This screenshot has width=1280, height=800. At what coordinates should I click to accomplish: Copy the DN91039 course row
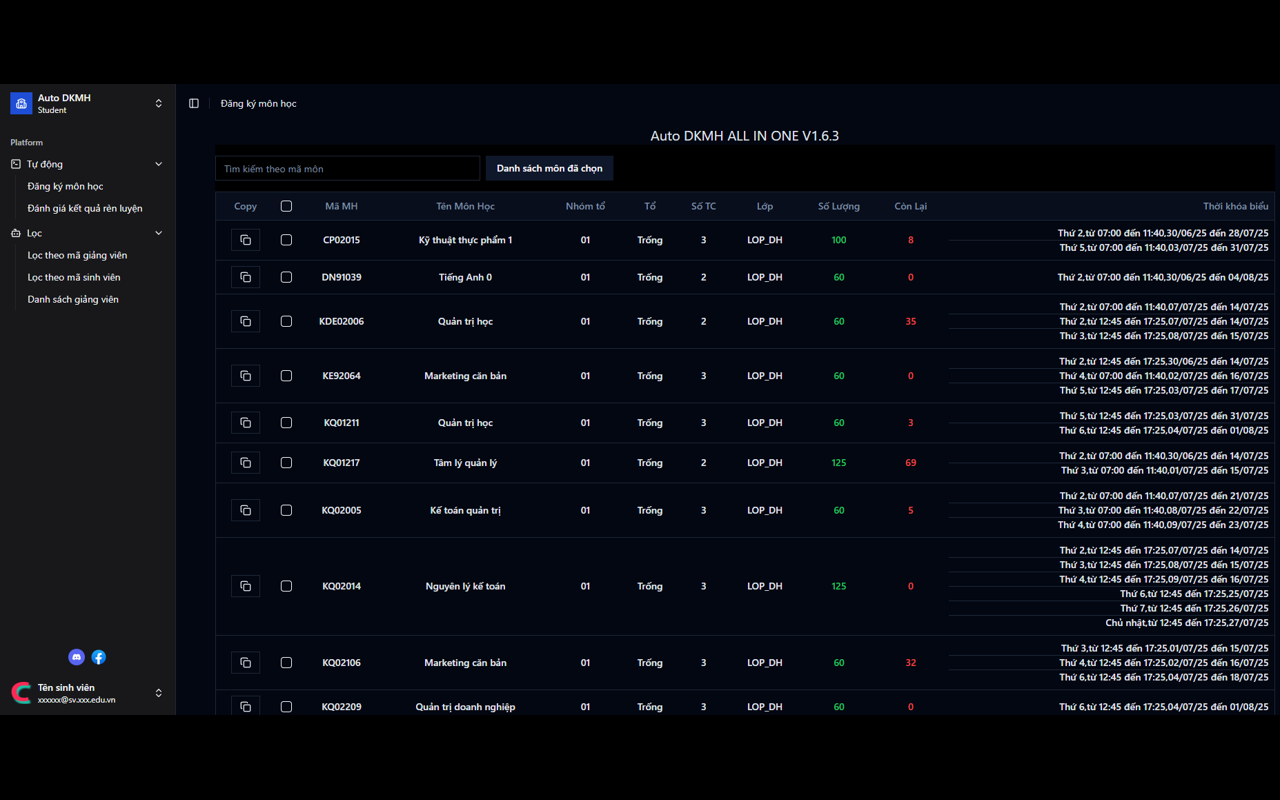tap(245, 277)
